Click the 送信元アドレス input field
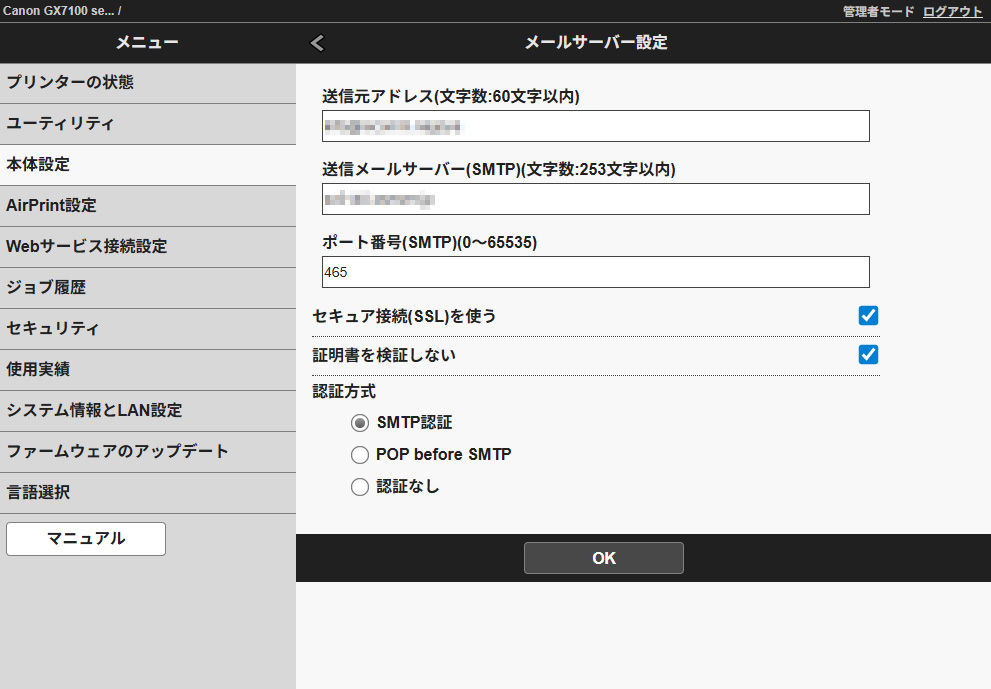Screen dimensions: 991x689 [595, 126]
